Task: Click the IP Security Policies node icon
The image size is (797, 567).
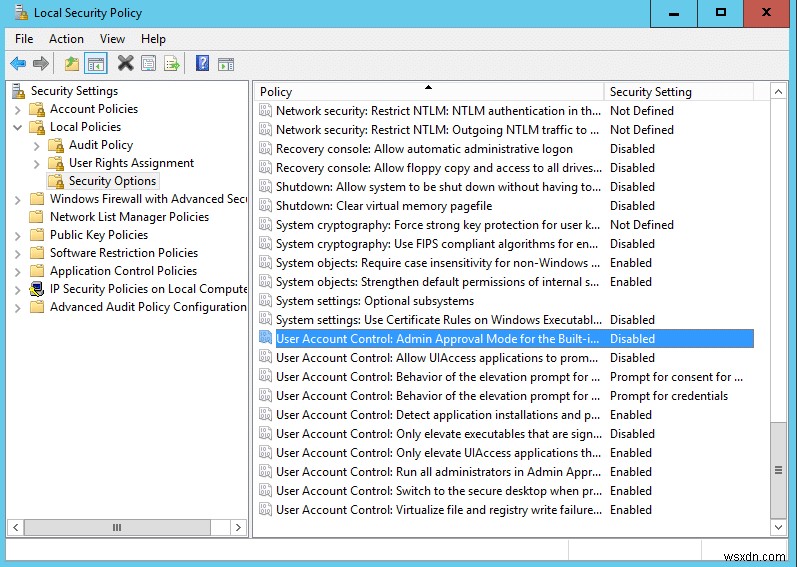Action: pyautogui.click(x=37, y=289)
